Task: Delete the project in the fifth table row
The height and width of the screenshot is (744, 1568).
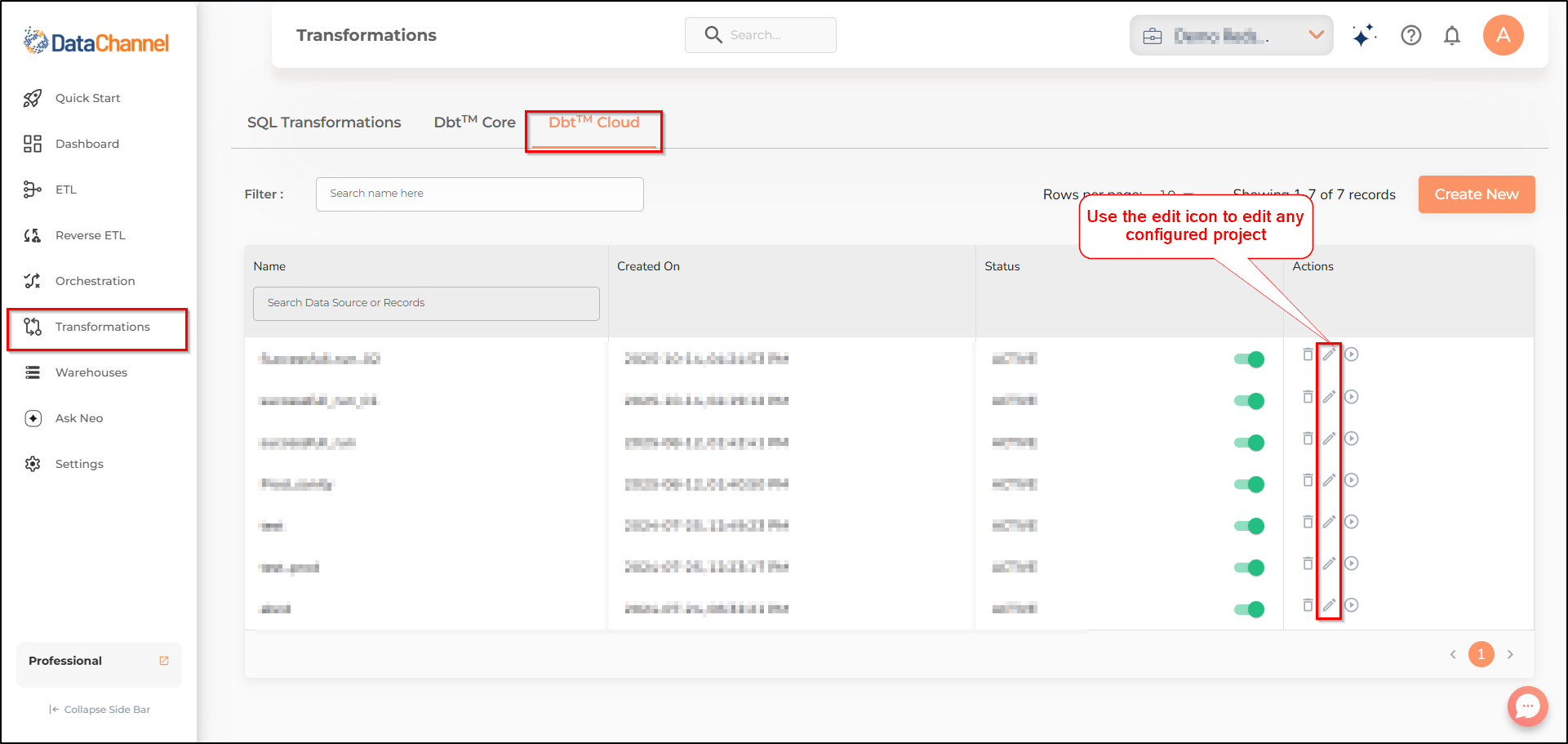Action: click(1308, 522)
